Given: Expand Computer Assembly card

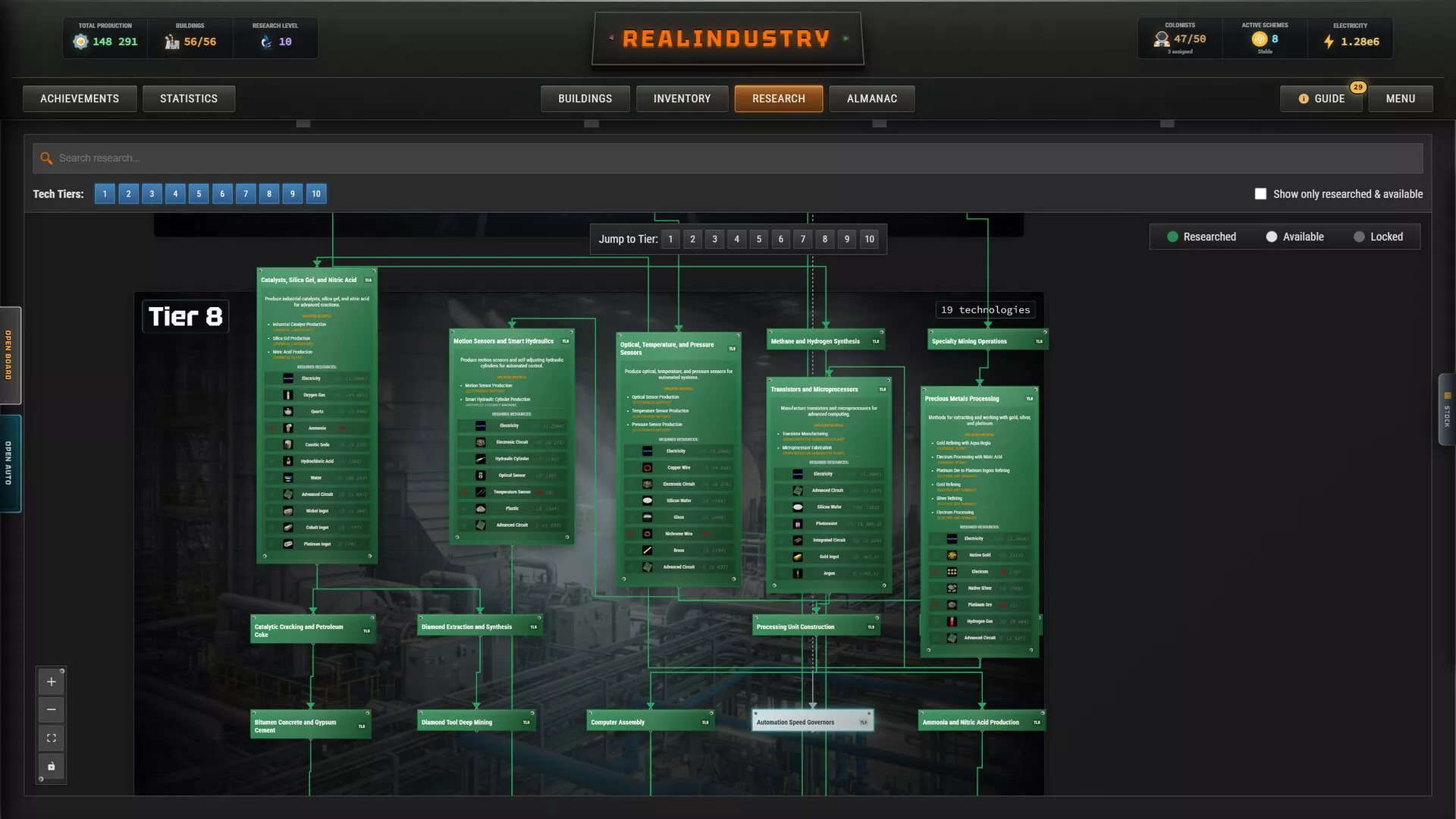Looking at the screenshot, I should (x=651, y=721).
